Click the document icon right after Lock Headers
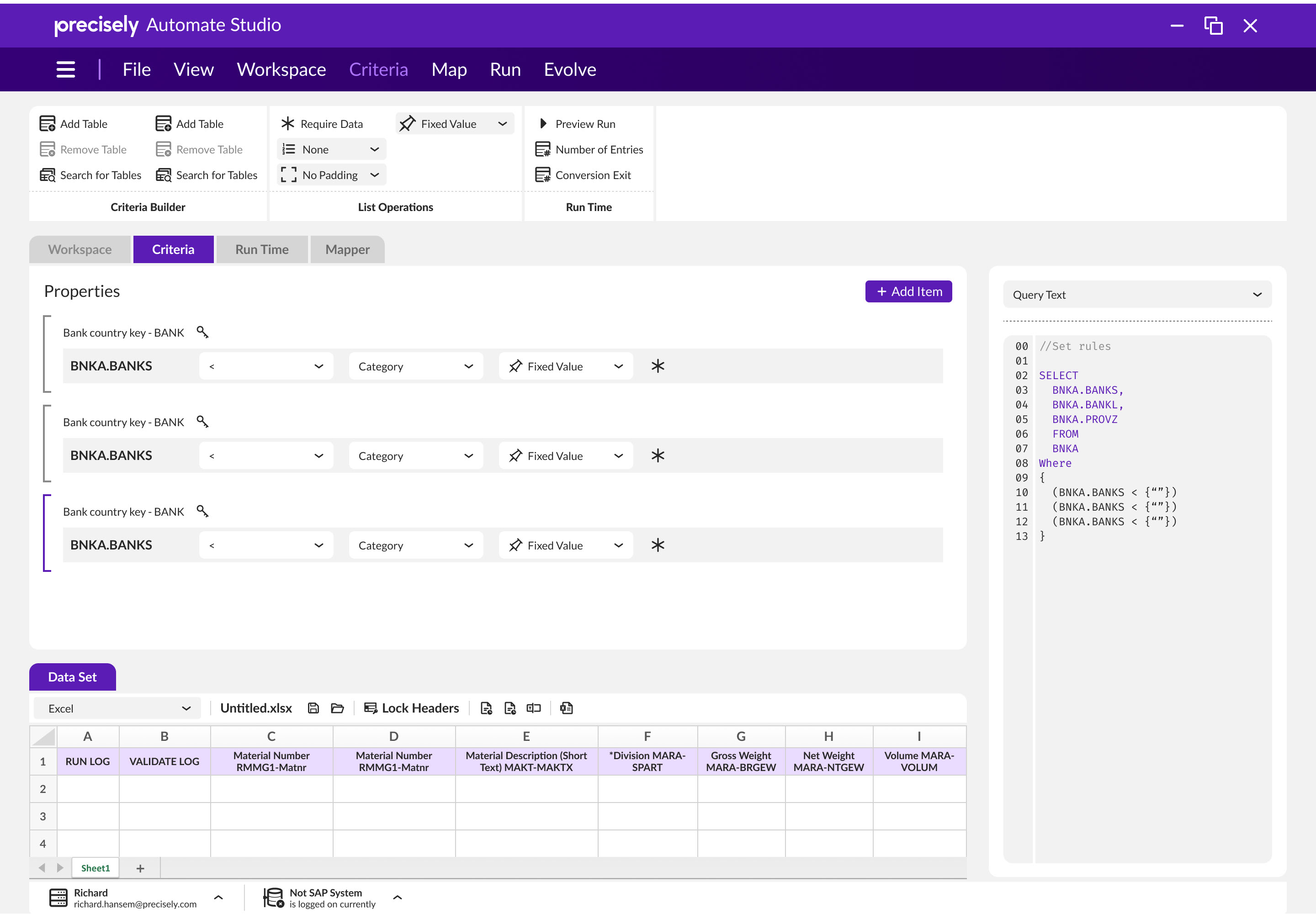This screenshot has height=914, width=1316. click(486, 708)
